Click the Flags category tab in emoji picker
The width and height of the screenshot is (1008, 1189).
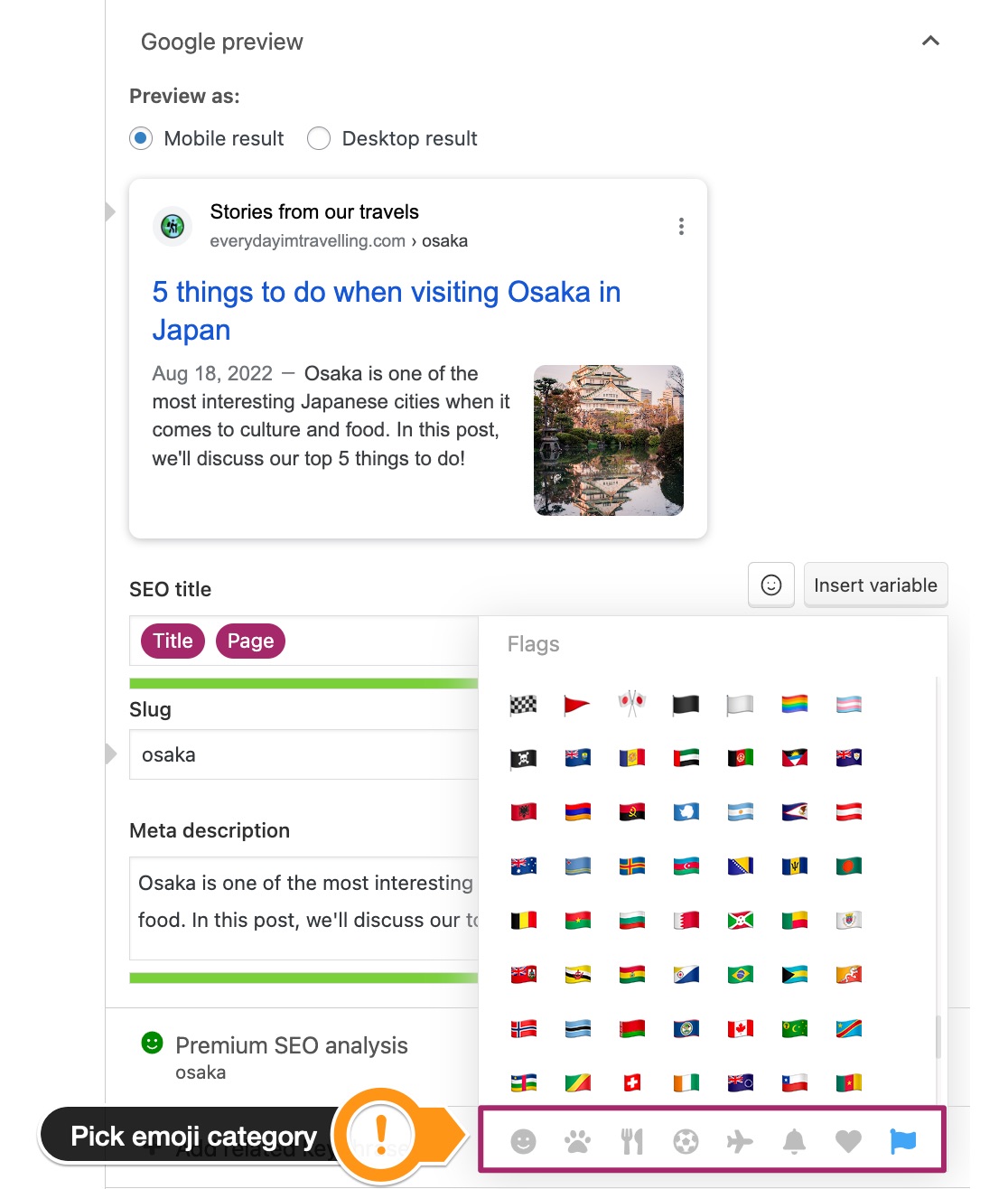point(903,1140)
